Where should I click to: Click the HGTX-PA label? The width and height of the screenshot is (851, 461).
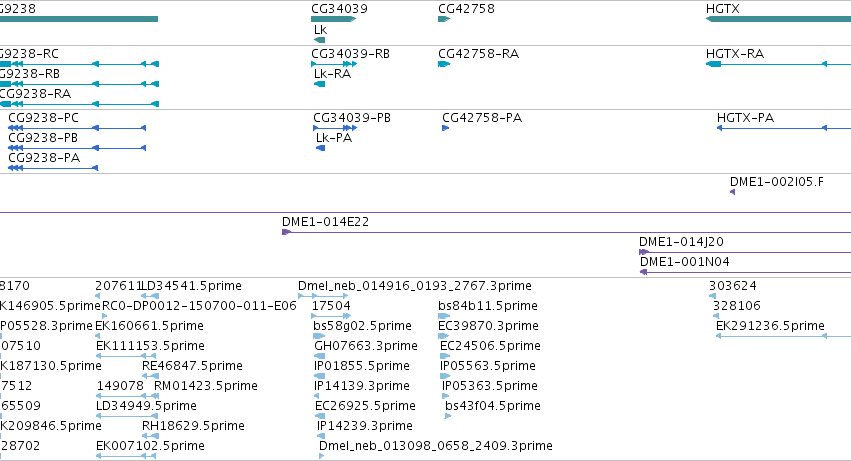pyautogui.click(x=745, y=118)
